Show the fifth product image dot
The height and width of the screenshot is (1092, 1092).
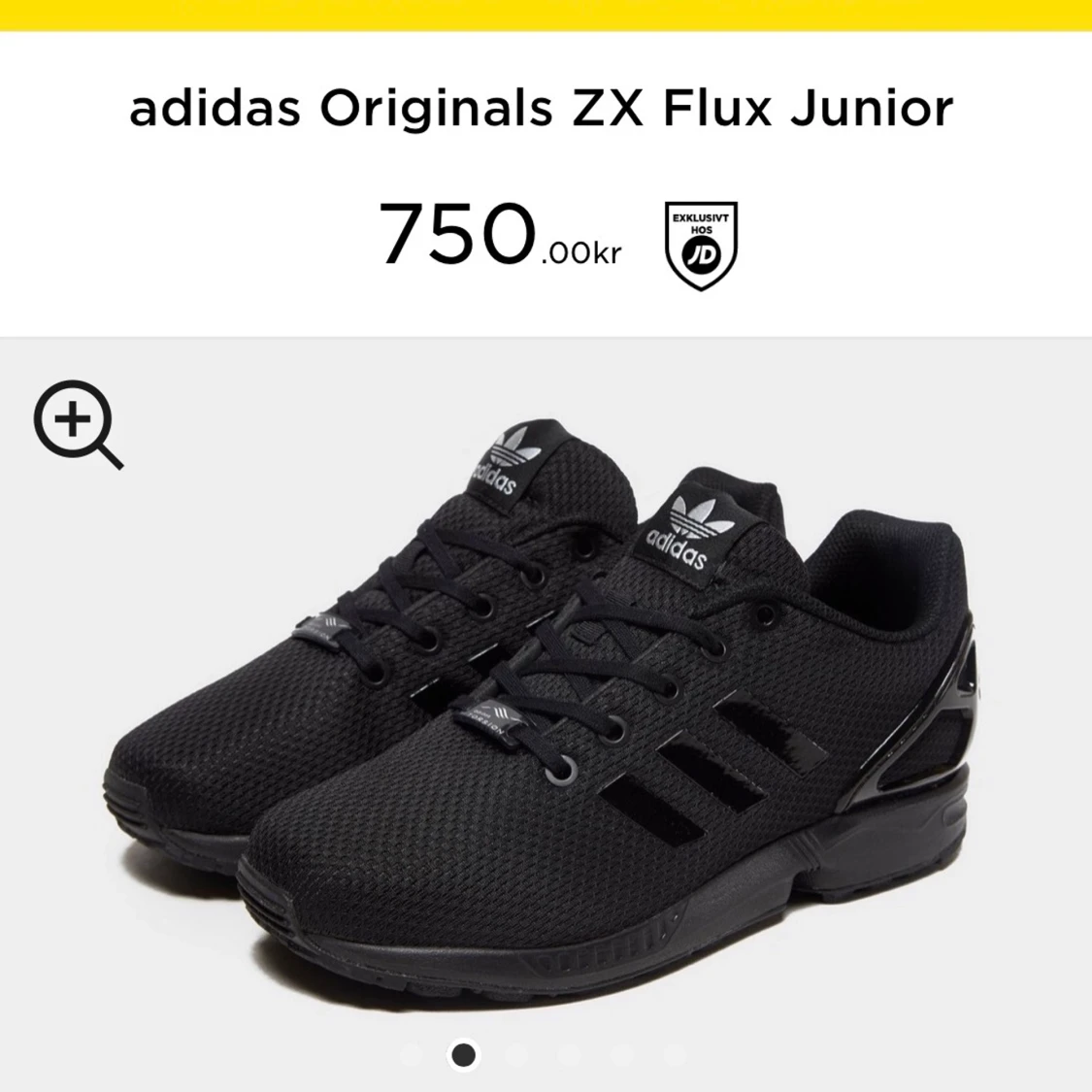[x=622, y=1054]
